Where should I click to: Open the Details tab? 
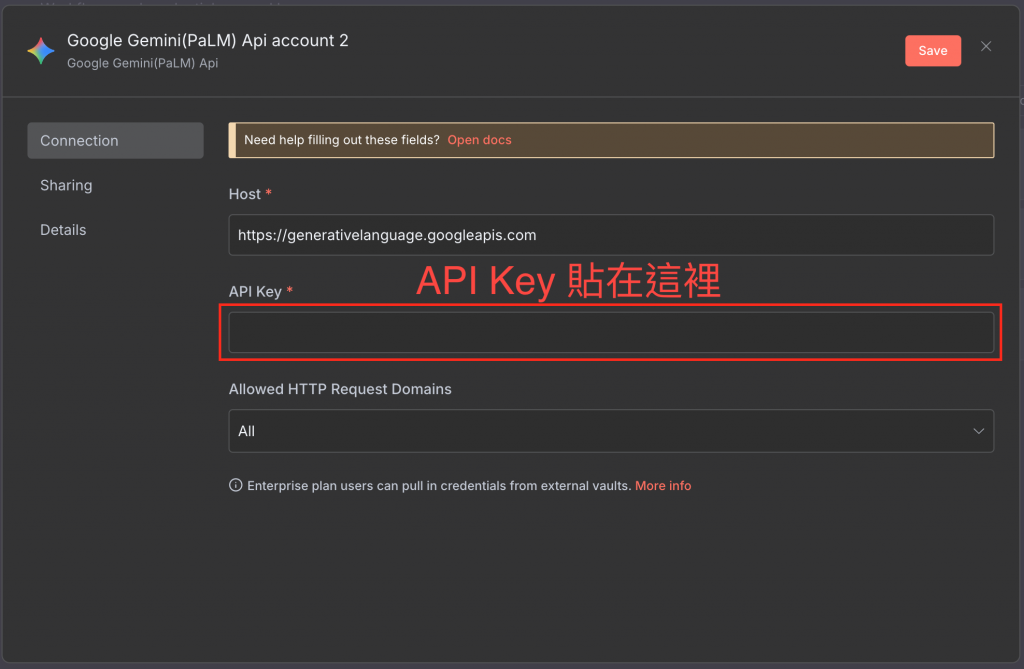click(x=63, y=230)
